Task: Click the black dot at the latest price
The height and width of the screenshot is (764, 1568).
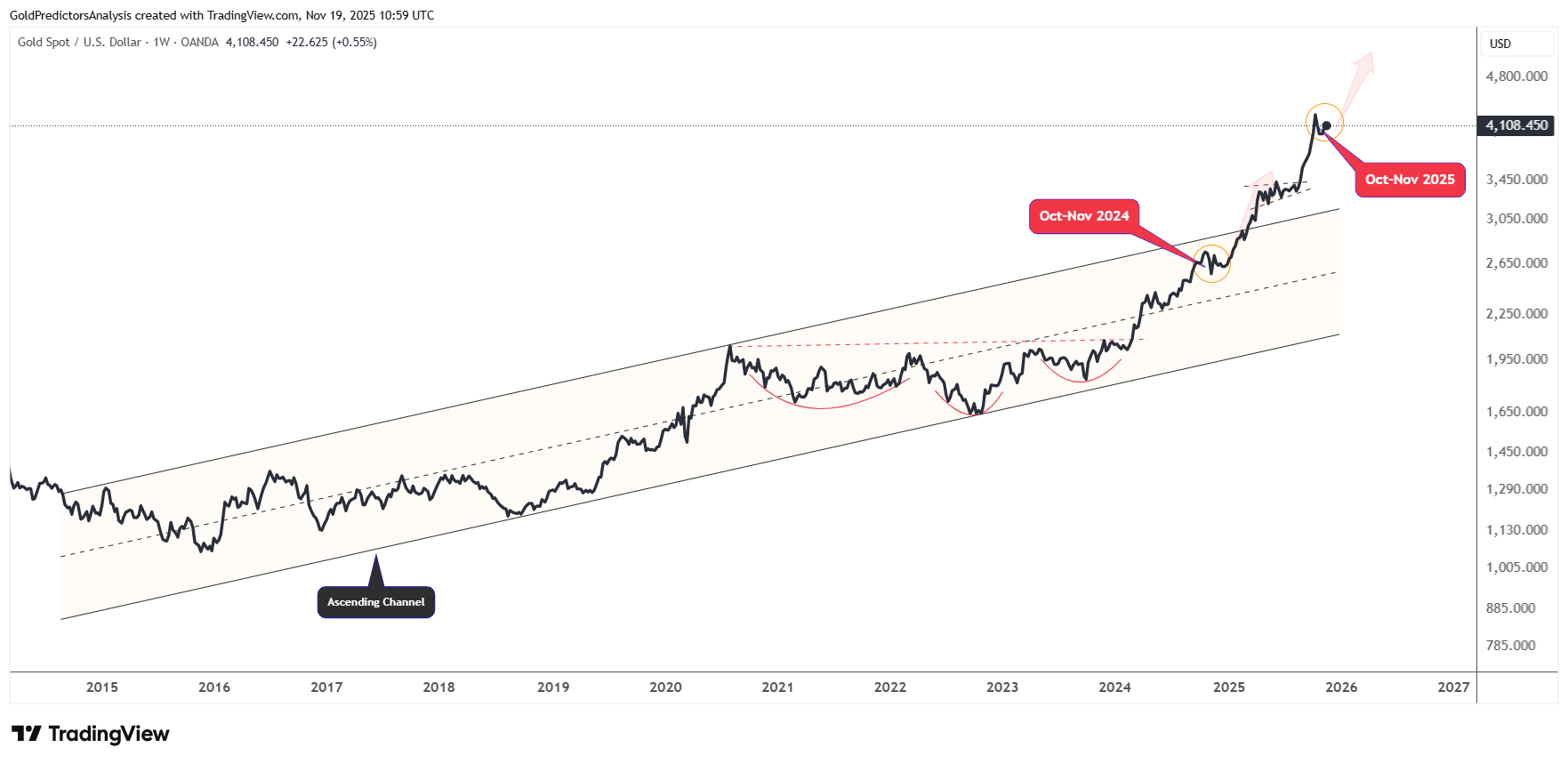Action: coord(1326,125)
